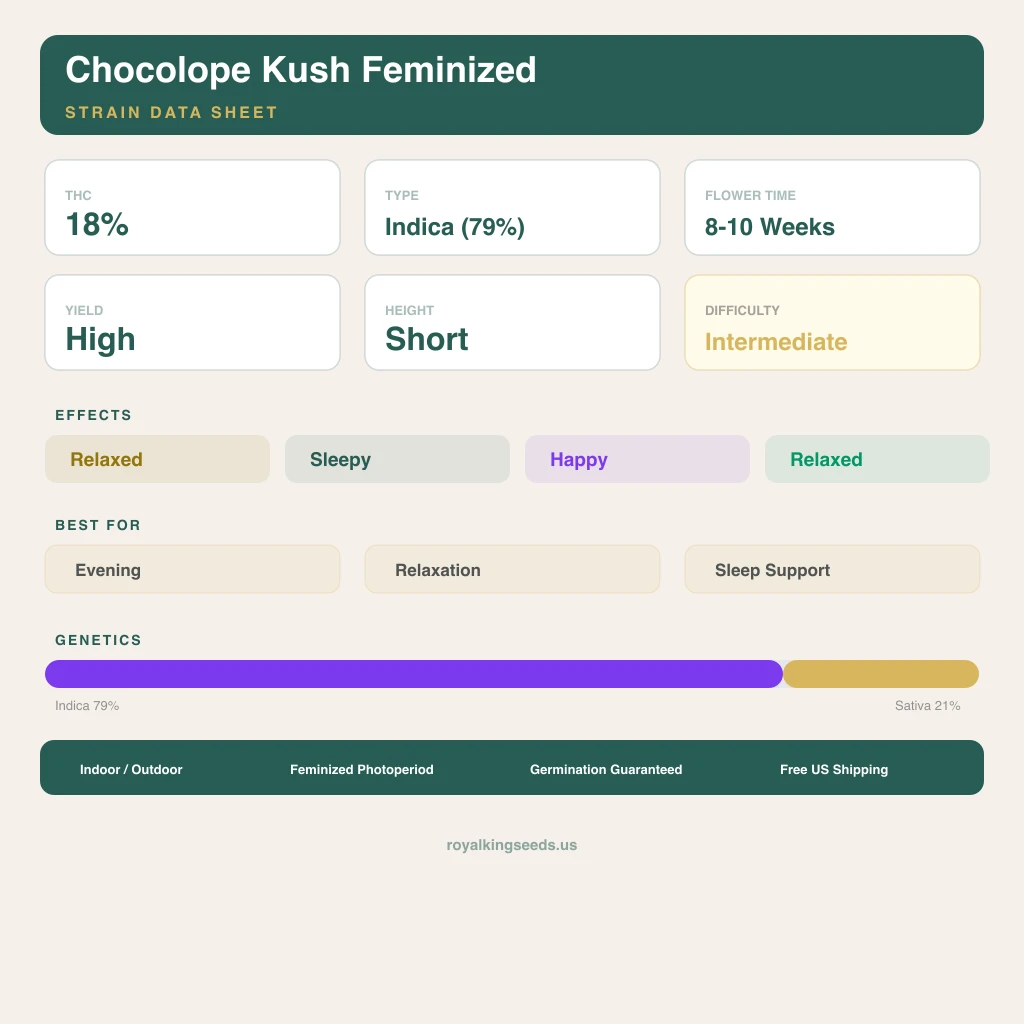Select the Yield High card
The height and width of the screenshot is (1024, 1024).
tap(192, 323)
